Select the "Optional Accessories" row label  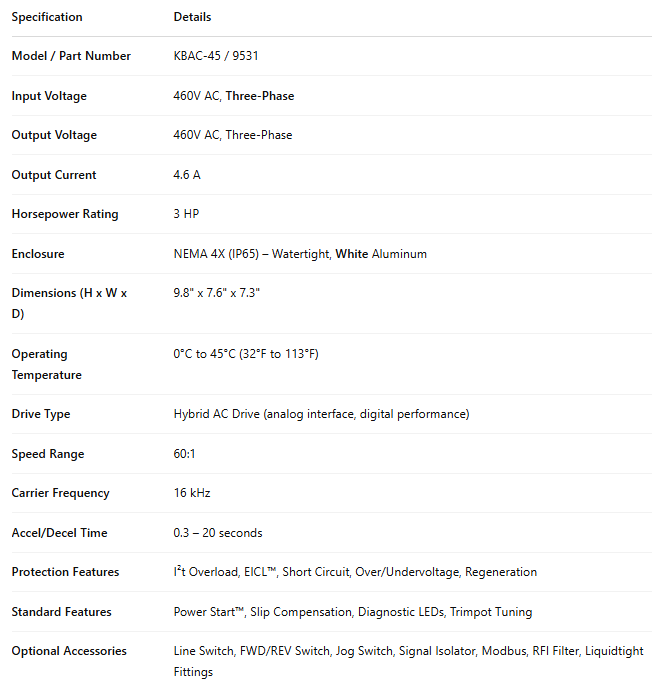69,651
